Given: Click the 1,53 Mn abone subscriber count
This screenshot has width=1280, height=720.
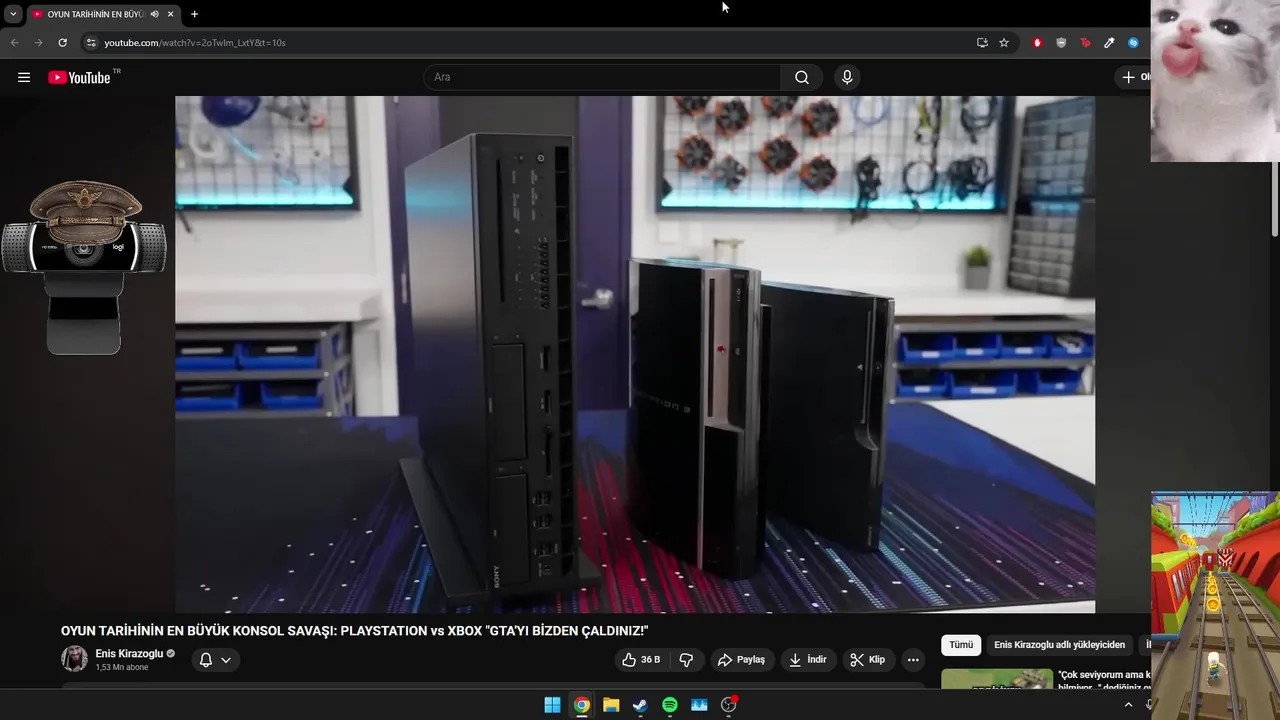Looking at the screenshot, I should click(x=122, y=667).
